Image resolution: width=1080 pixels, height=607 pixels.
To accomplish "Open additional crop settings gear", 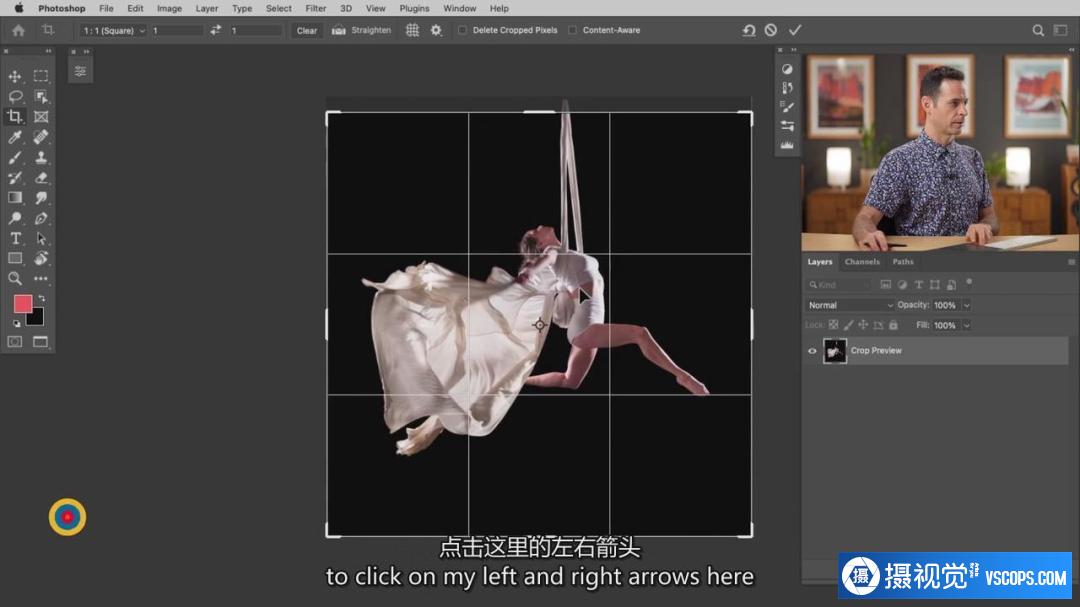I will point(436,30).
